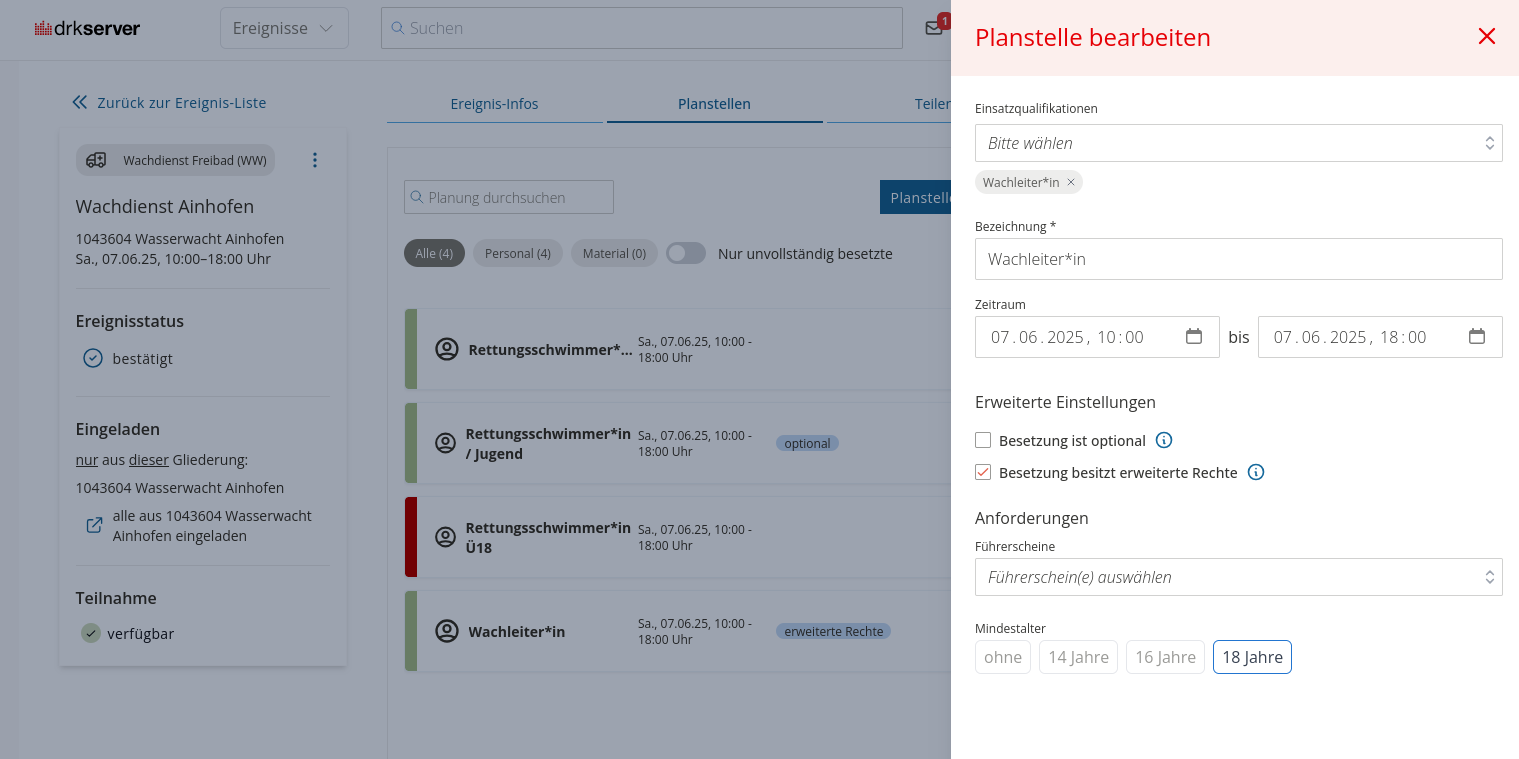Screen dimensions: 1519x759
Task: Click the person icon on the Wachleiter*in row
Action: click(445, 631)
